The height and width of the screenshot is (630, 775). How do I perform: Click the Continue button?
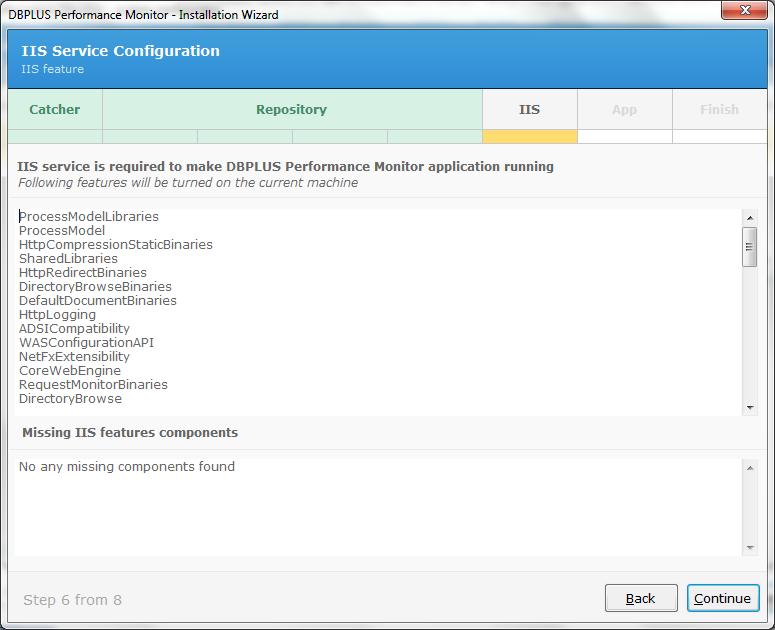(x=723, y=598)
